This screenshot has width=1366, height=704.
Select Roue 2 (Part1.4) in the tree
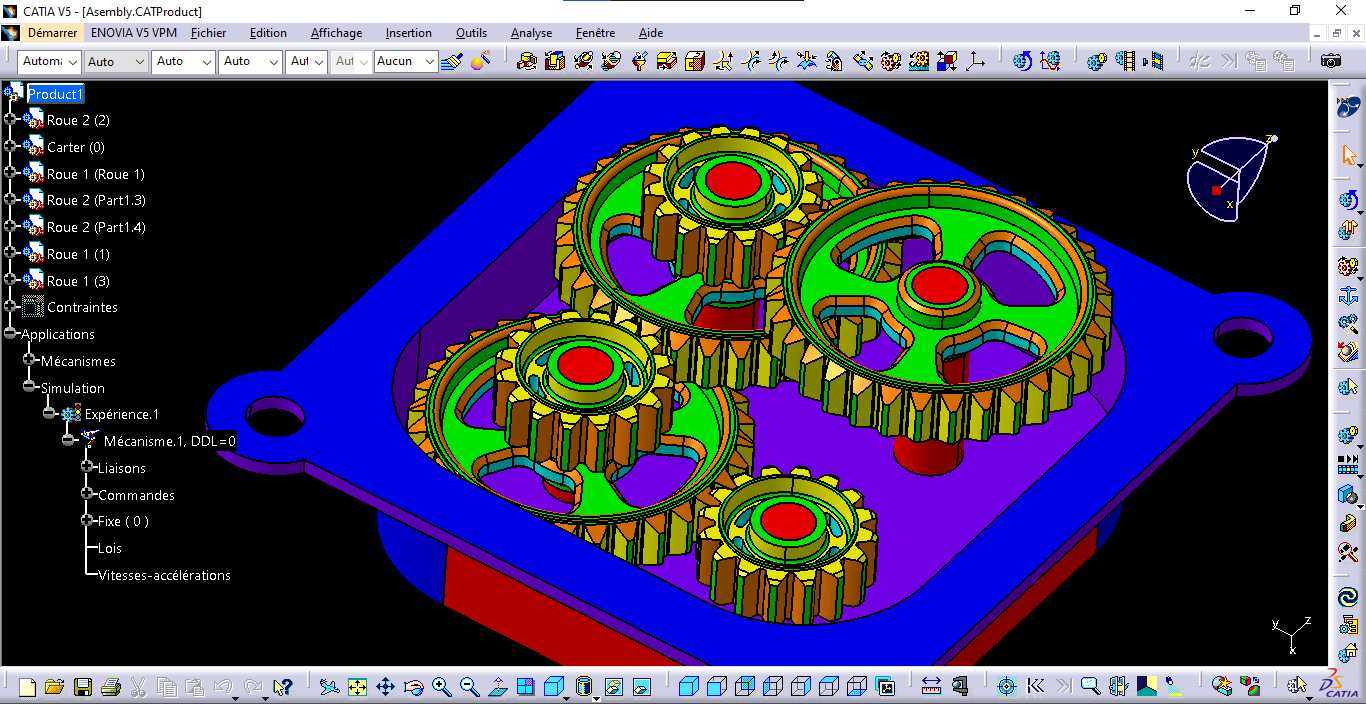pos(96,227)
